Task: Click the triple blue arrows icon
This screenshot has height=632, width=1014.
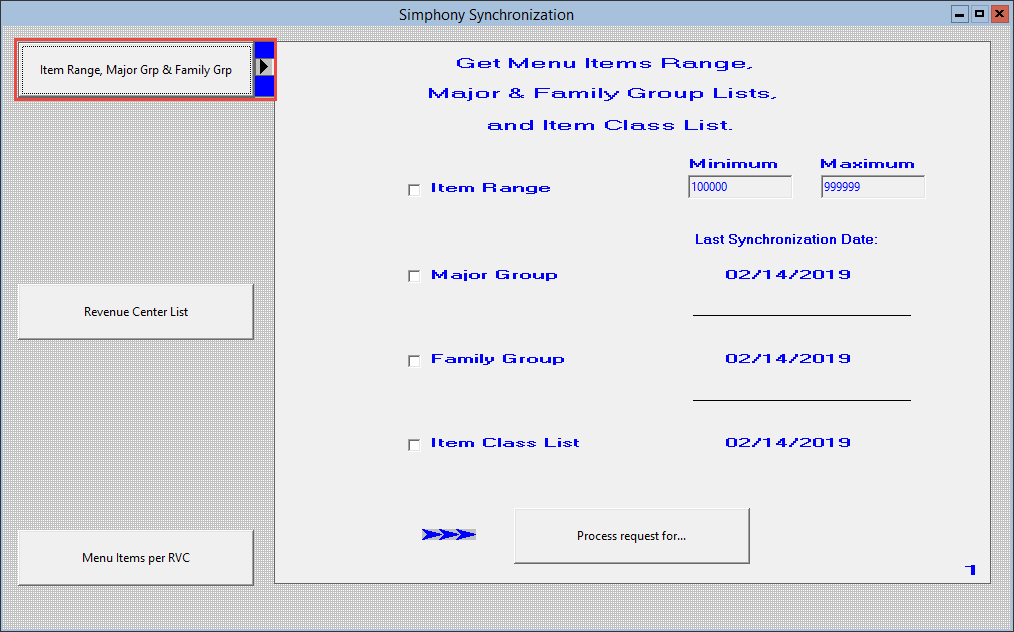Action: pos(449,535)
